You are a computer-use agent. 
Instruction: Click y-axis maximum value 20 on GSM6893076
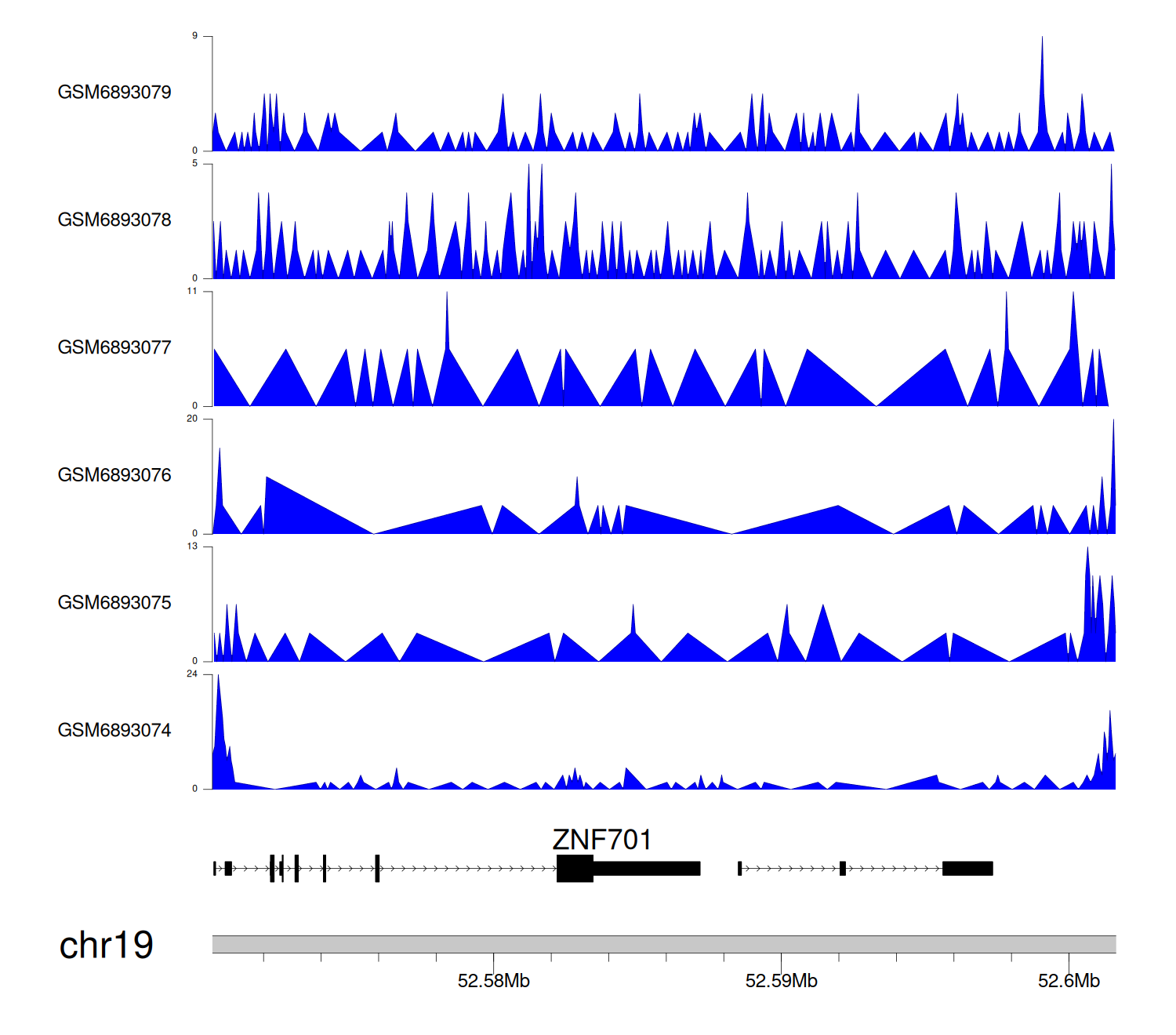pyautogui.click(x=192, y=419)
